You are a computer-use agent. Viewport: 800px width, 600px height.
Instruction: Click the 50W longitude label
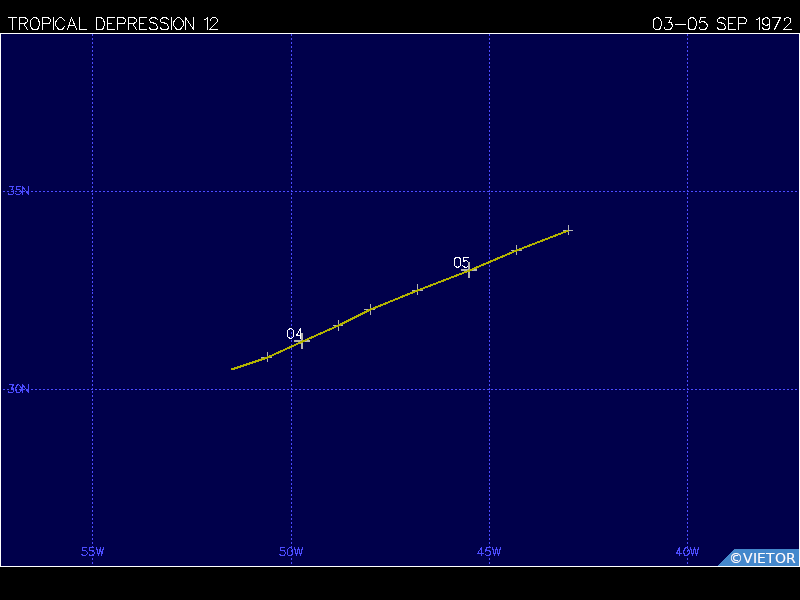tap(291, 552)
